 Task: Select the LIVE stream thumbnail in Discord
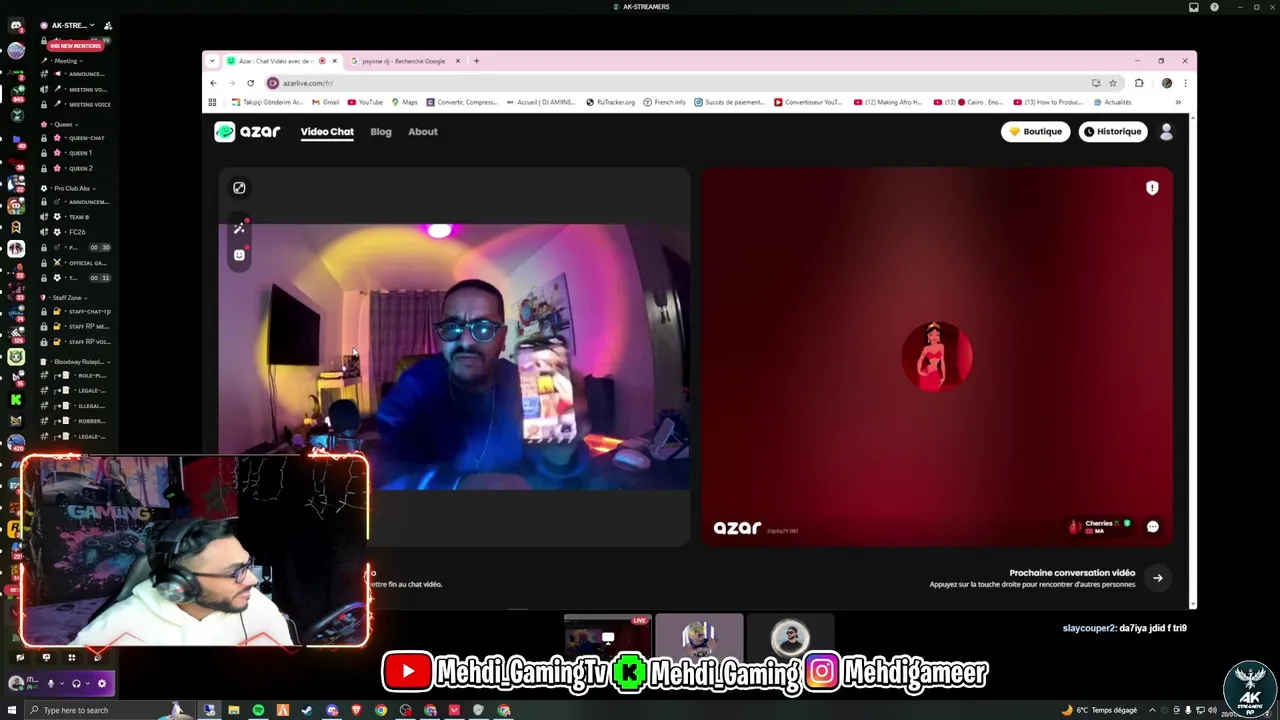pyautogui.click(x=607, y=636)
